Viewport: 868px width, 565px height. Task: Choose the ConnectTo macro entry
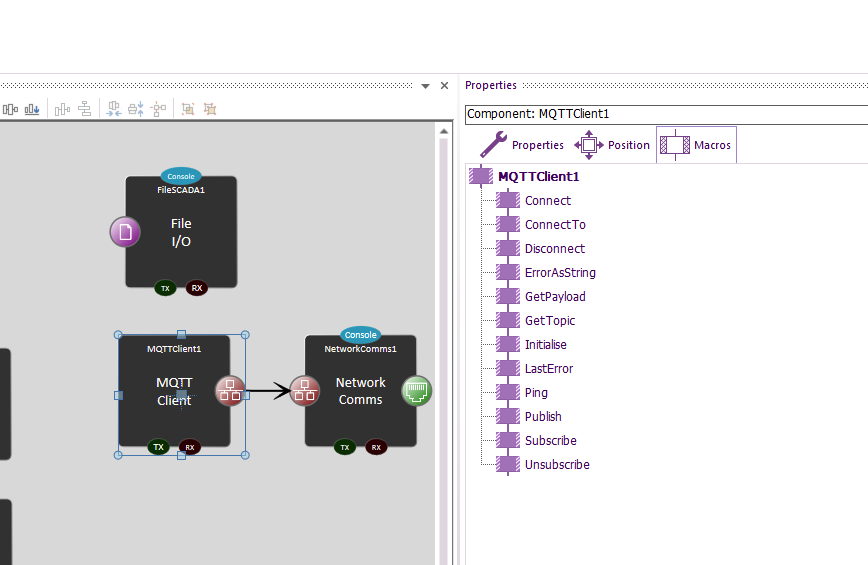coord(555,225)
